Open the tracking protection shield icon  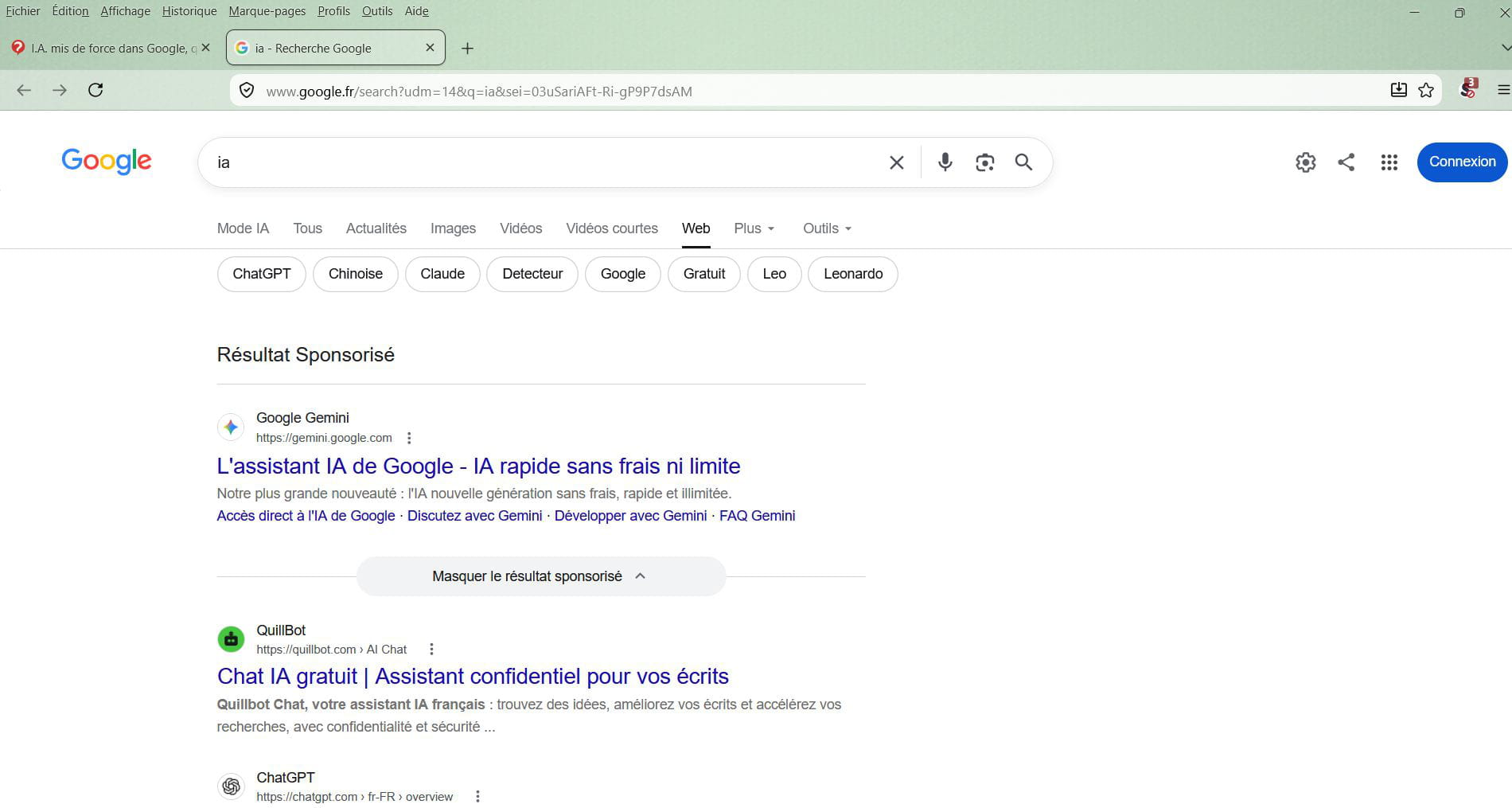click(247, 91)
